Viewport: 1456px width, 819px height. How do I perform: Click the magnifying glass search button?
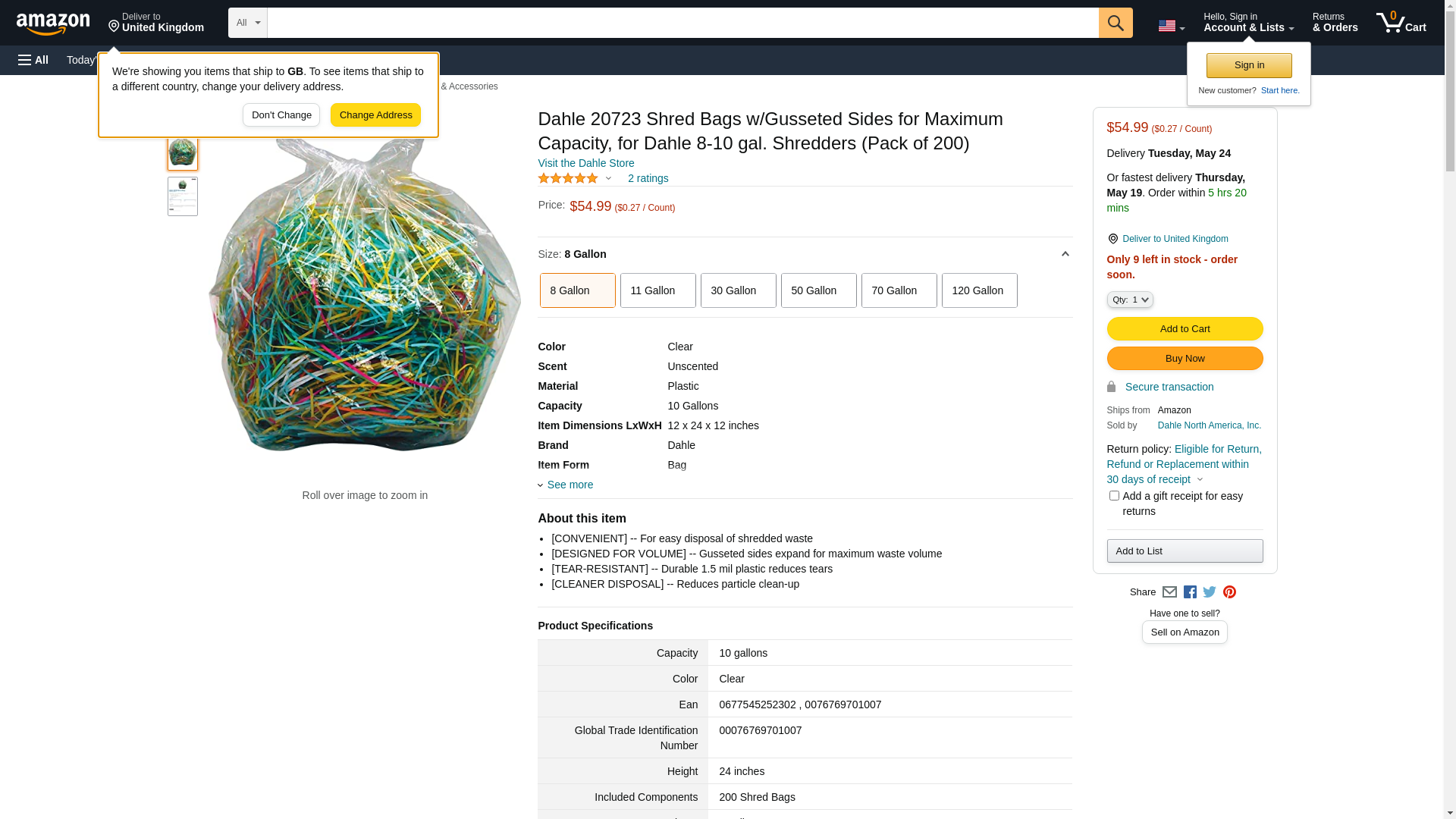point(1115,23)
